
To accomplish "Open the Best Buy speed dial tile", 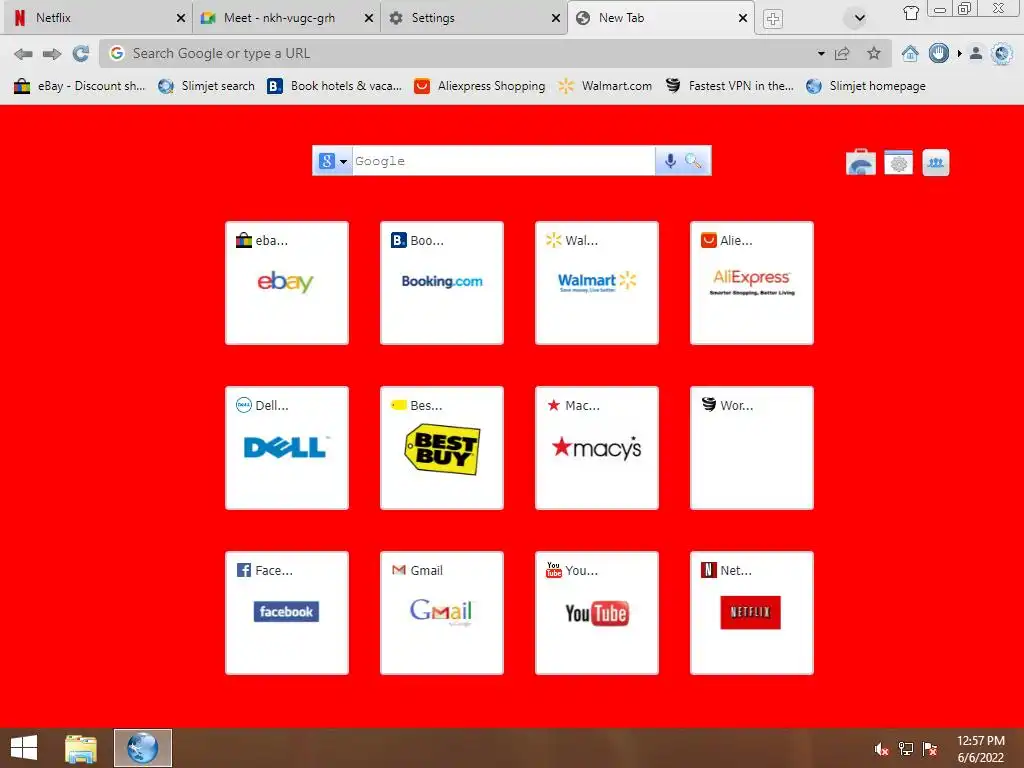I will (x=441, y=448).
